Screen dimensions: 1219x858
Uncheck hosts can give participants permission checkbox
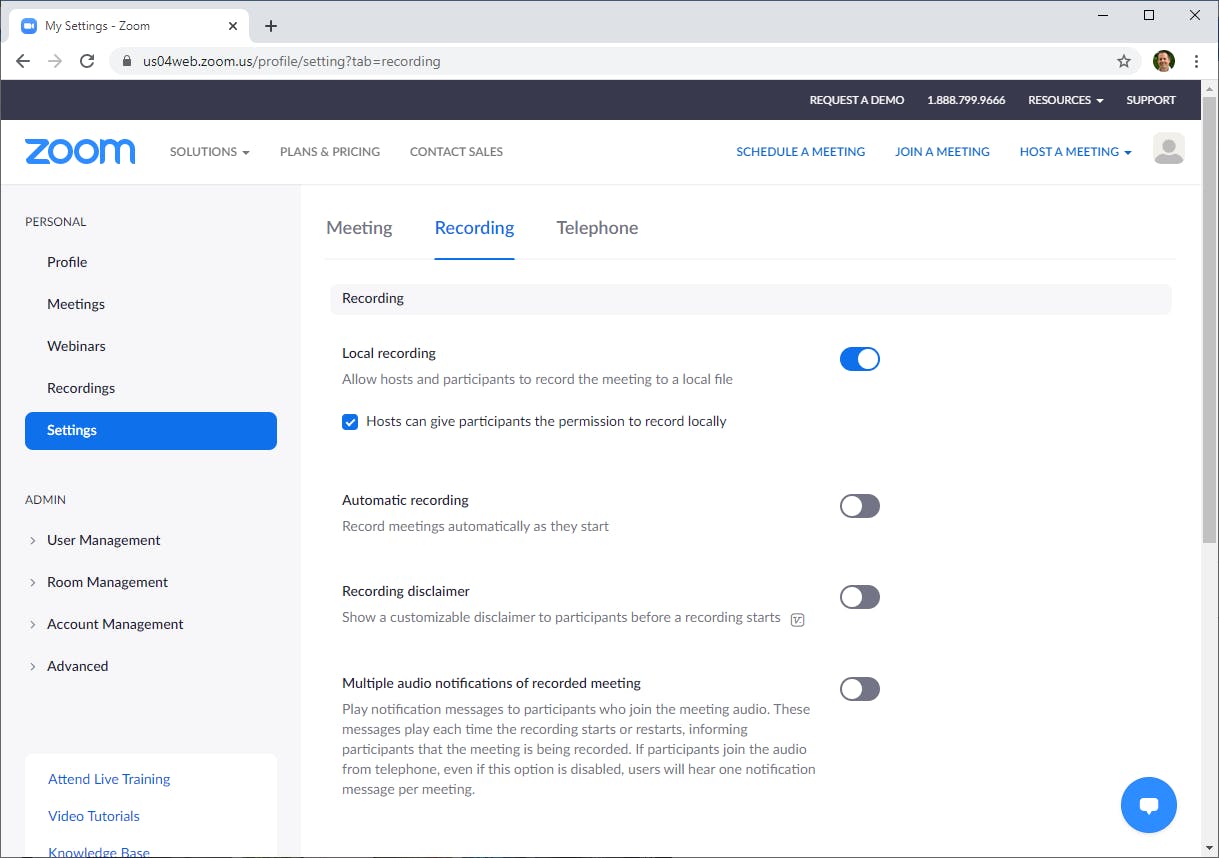tap(350, 422)
